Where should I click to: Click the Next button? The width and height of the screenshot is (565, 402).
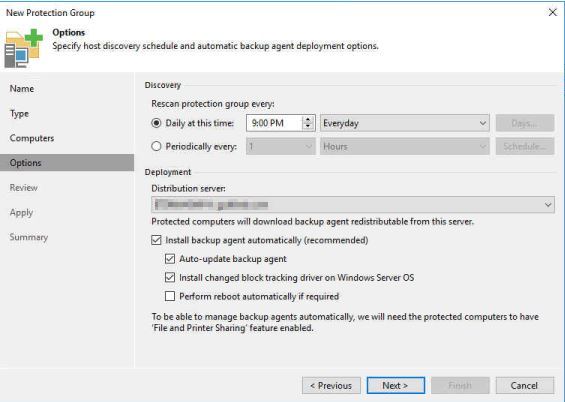(396, 385)
